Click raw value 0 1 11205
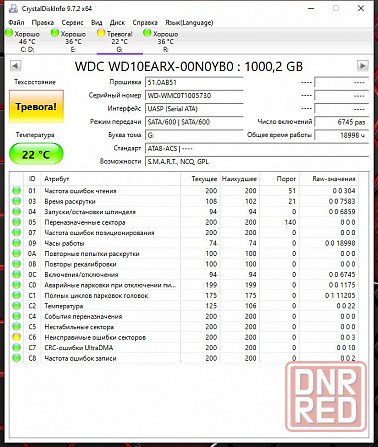Screen dimensions: 378x447 [x=340, y=295]
